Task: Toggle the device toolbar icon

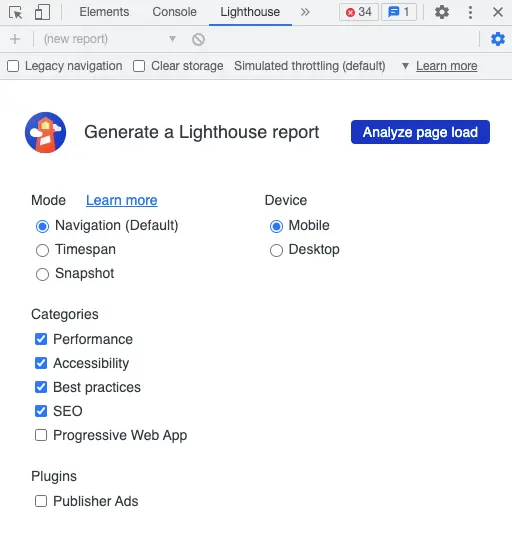Action: pyautogui.click(x=42, y=12)
